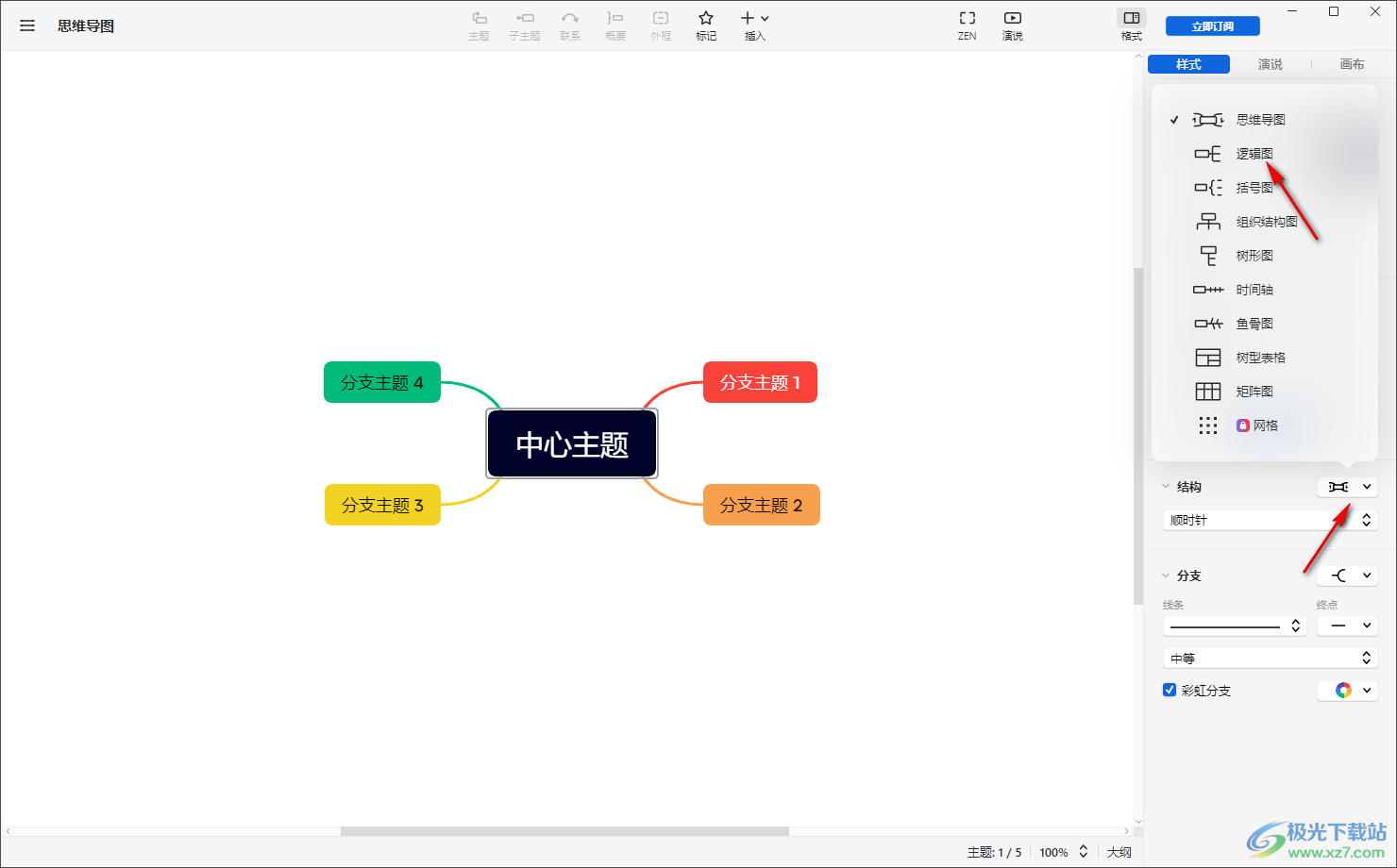Adjust the 100% zoom stepper

click(1084, 852)
